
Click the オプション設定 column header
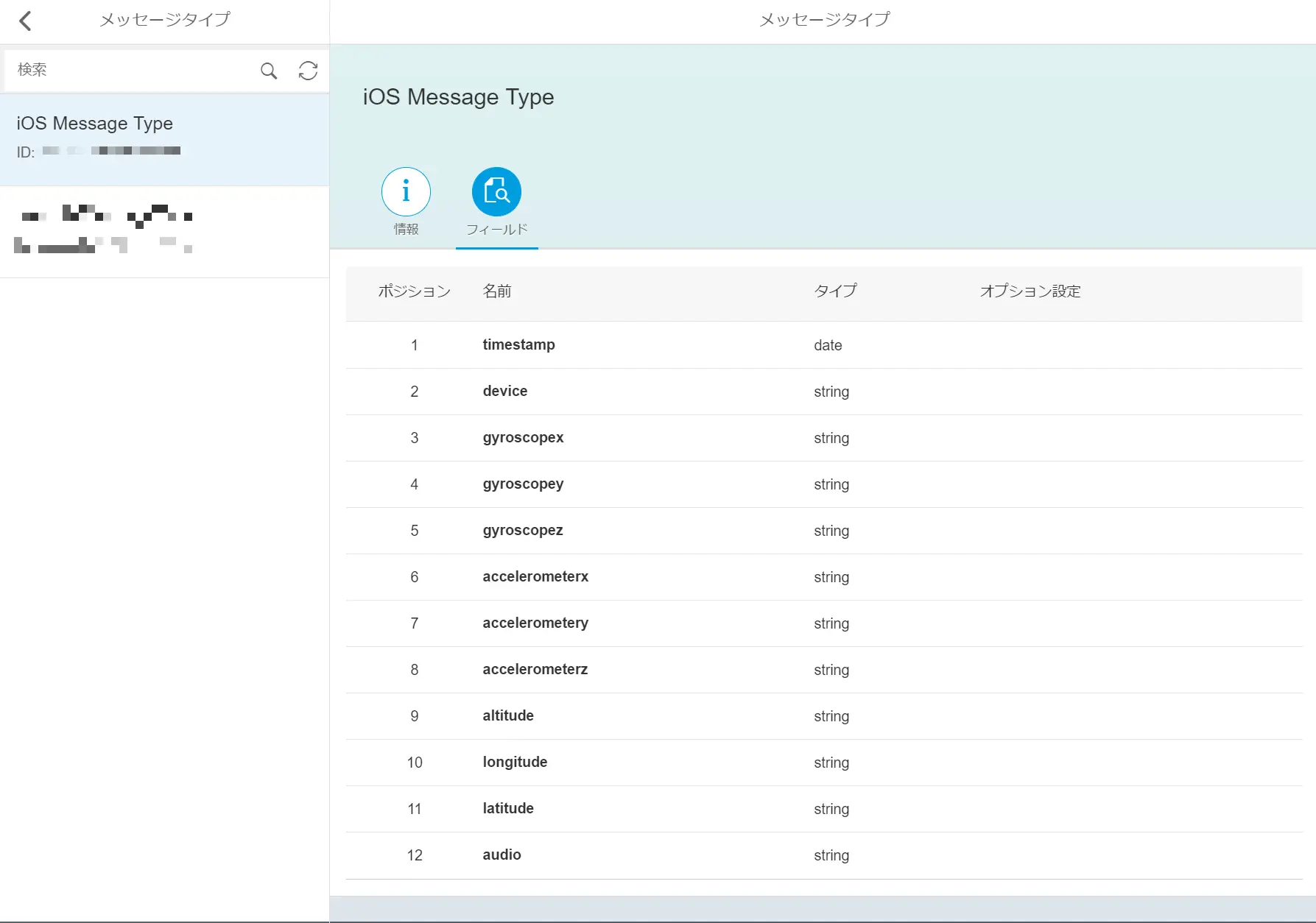point(1030,291)
